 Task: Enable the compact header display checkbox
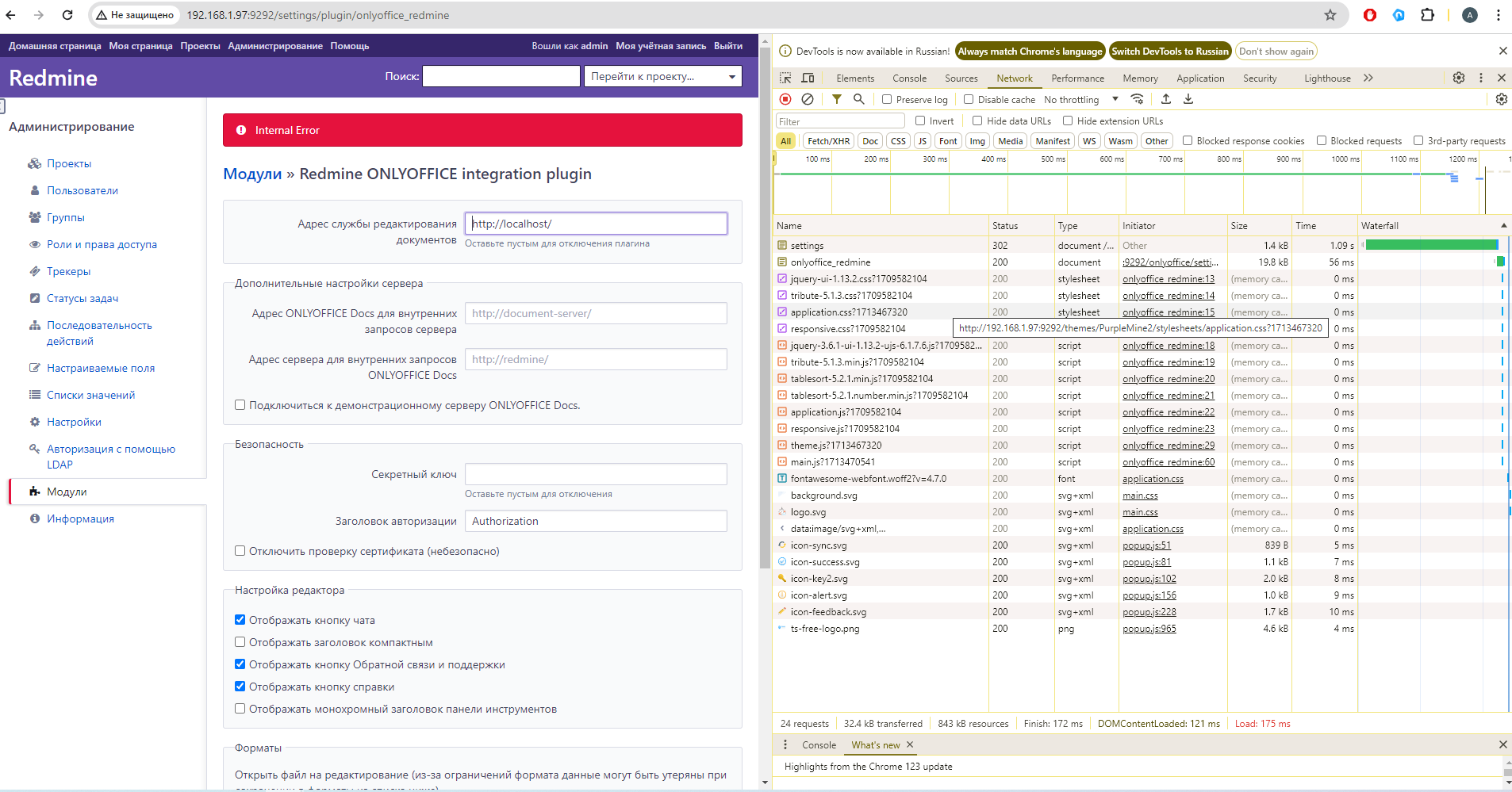click(x=240, y=642)
